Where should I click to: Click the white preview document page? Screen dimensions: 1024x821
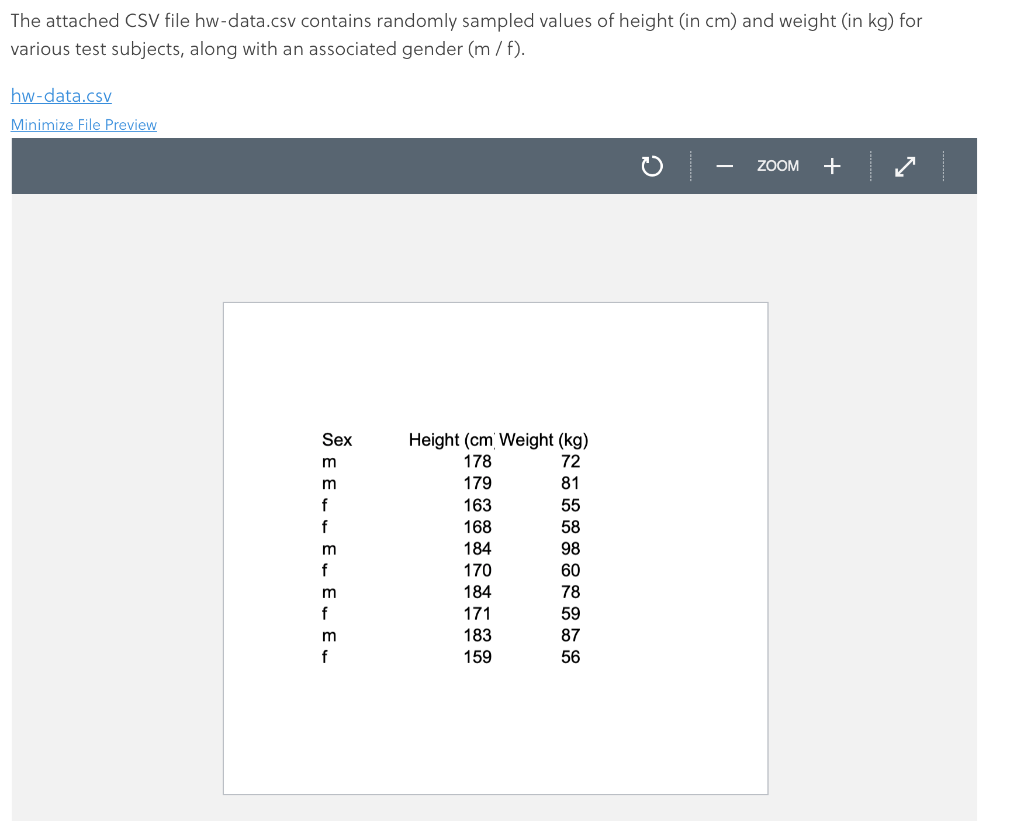(x=495, y=730)
